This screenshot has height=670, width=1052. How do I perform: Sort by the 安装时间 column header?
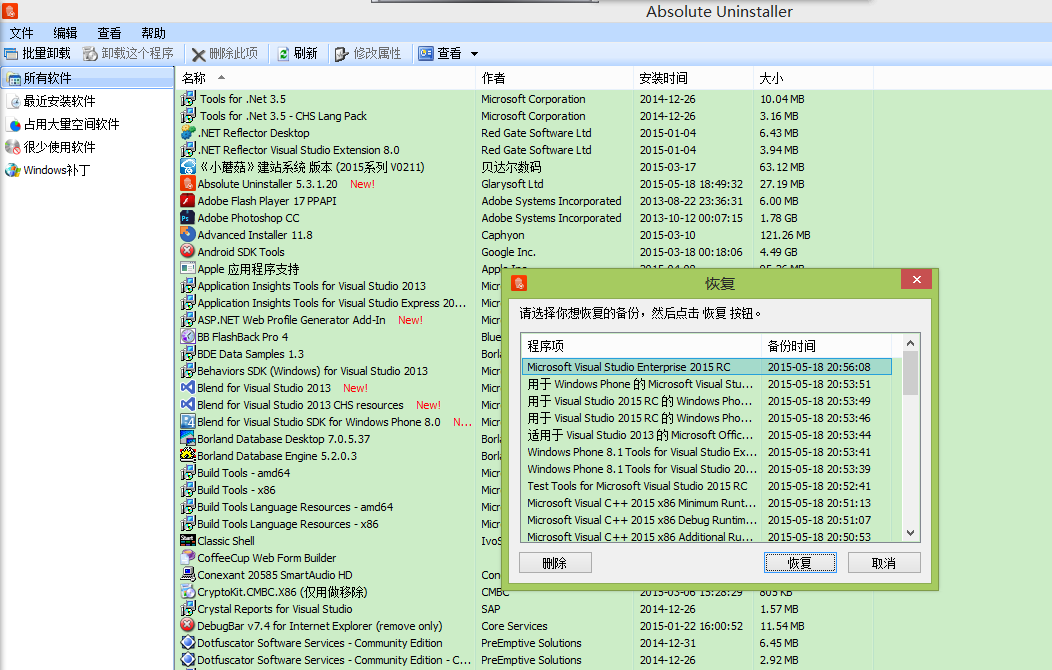point(693,78)
